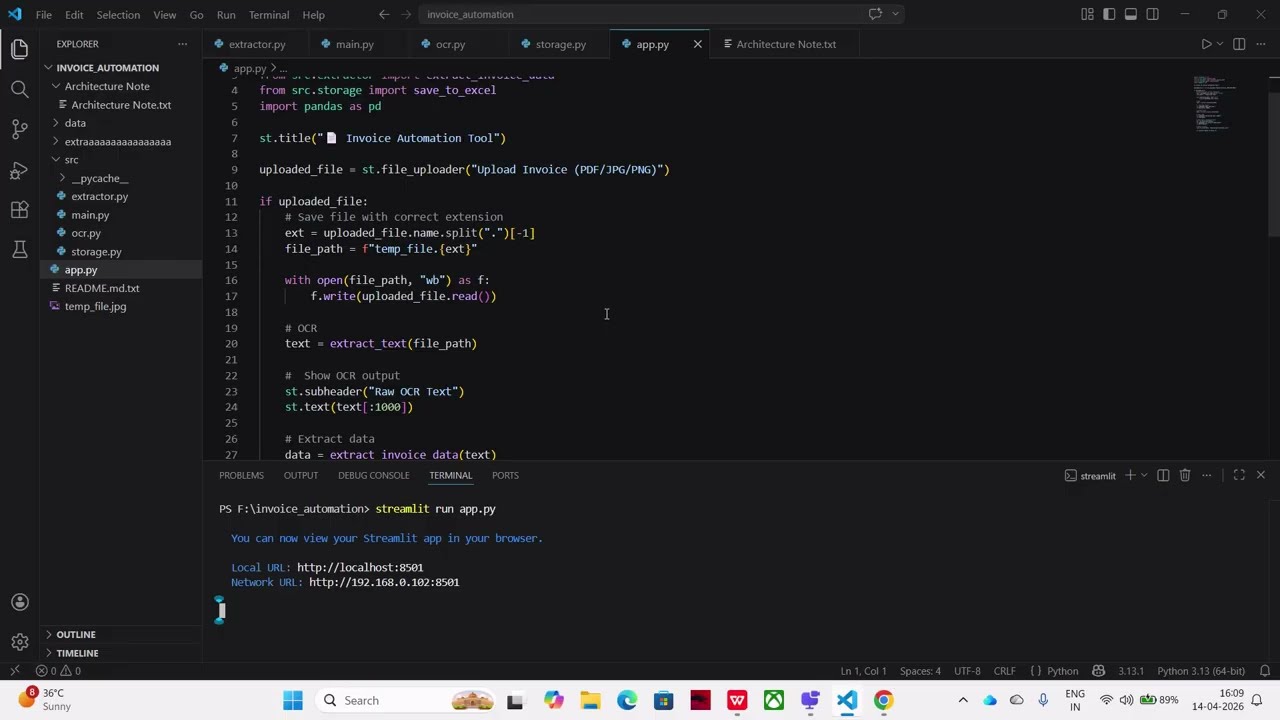The height and width of the screenshot is (720, 1280).
Task: Switch to the Architecture Note.txt tab
Action: click(x=786, y=44)
